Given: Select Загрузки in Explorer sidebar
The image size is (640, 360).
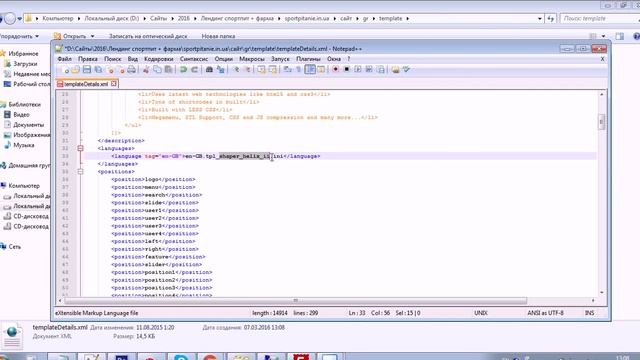Looking at the screenshot, I should pyautogui.click(x=25, y=64).
